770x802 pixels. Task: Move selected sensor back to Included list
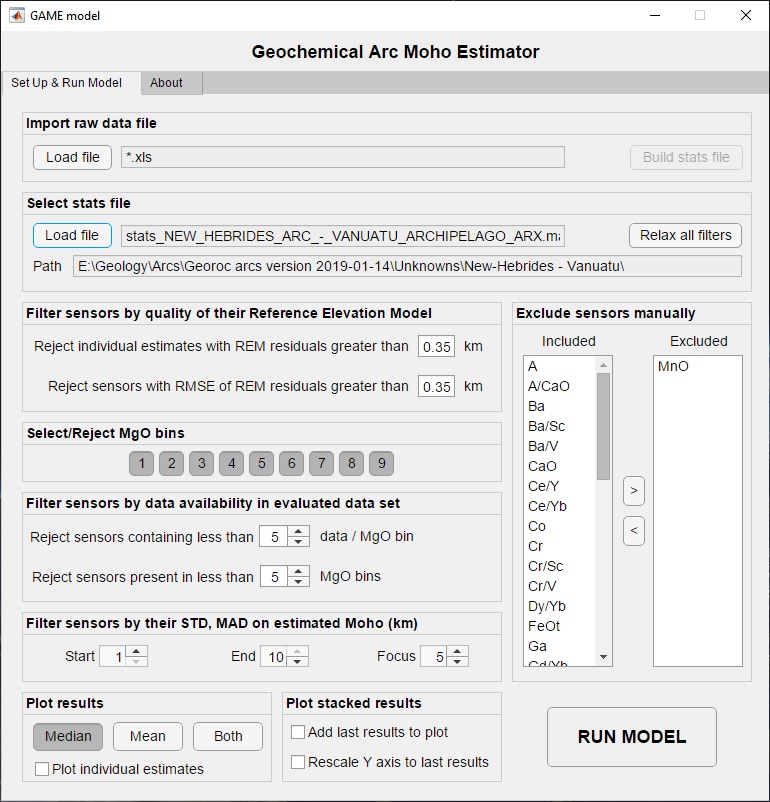click(633, 531)
